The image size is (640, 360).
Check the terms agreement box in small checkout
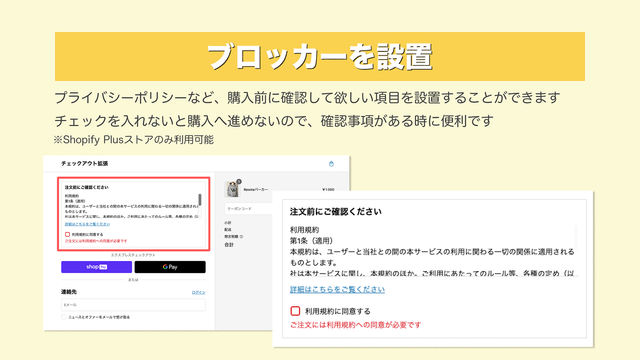[x=67, y=234]
